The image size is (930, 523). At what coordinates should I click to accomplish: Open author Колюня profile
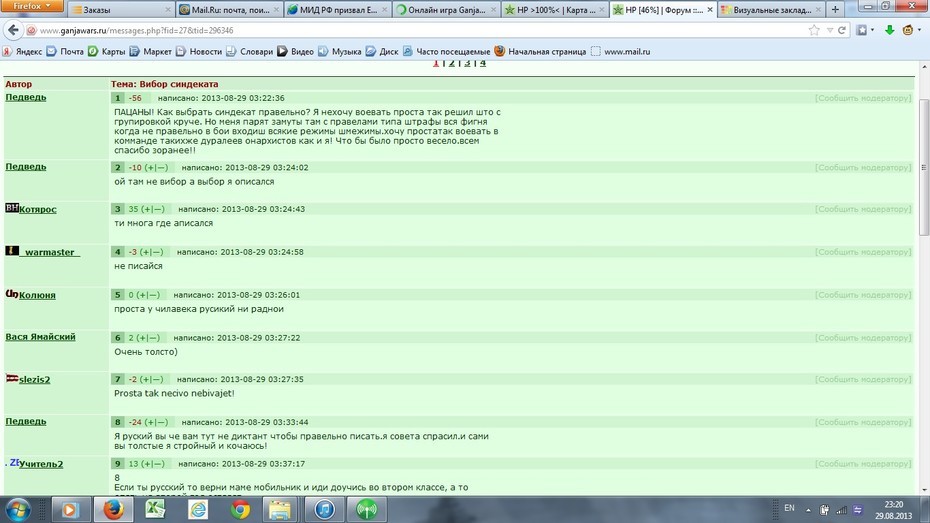coord(37,295)
